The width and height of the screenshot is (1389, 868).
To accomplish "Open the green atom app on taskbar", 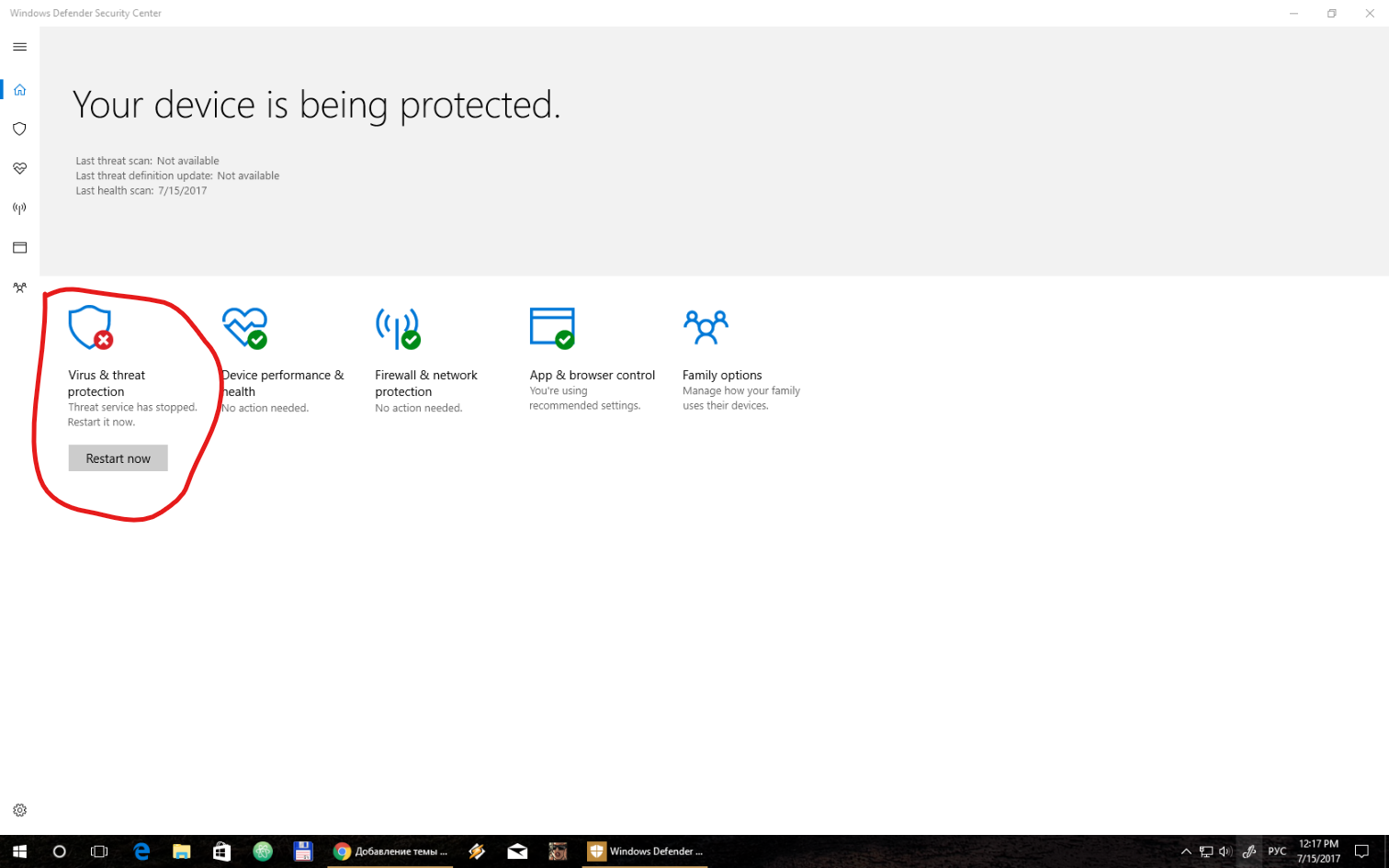I will click(263, 851).
